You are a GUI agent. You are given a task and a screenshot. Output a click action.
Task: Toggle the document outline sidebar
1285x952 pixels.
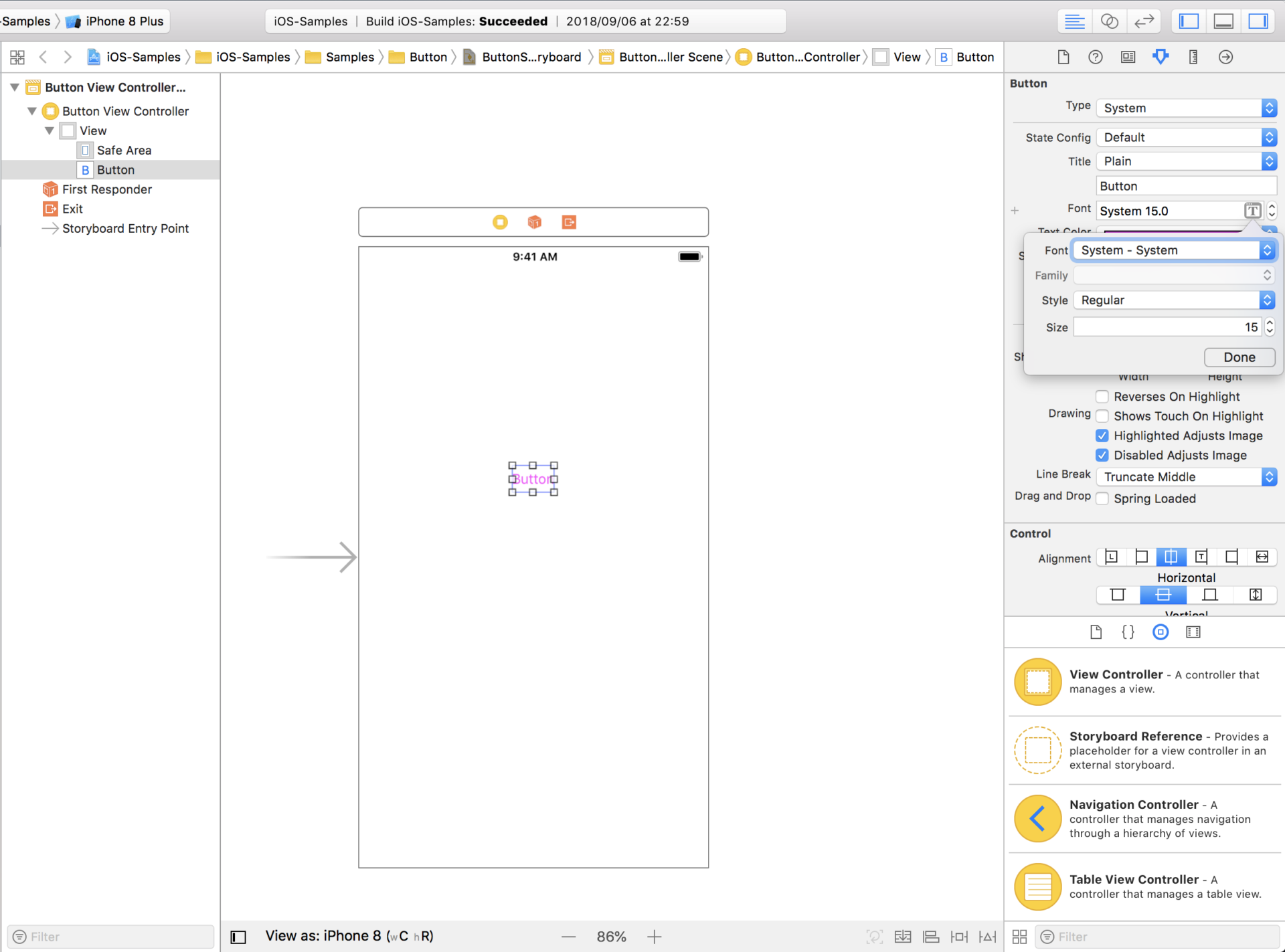coord(238,937)
